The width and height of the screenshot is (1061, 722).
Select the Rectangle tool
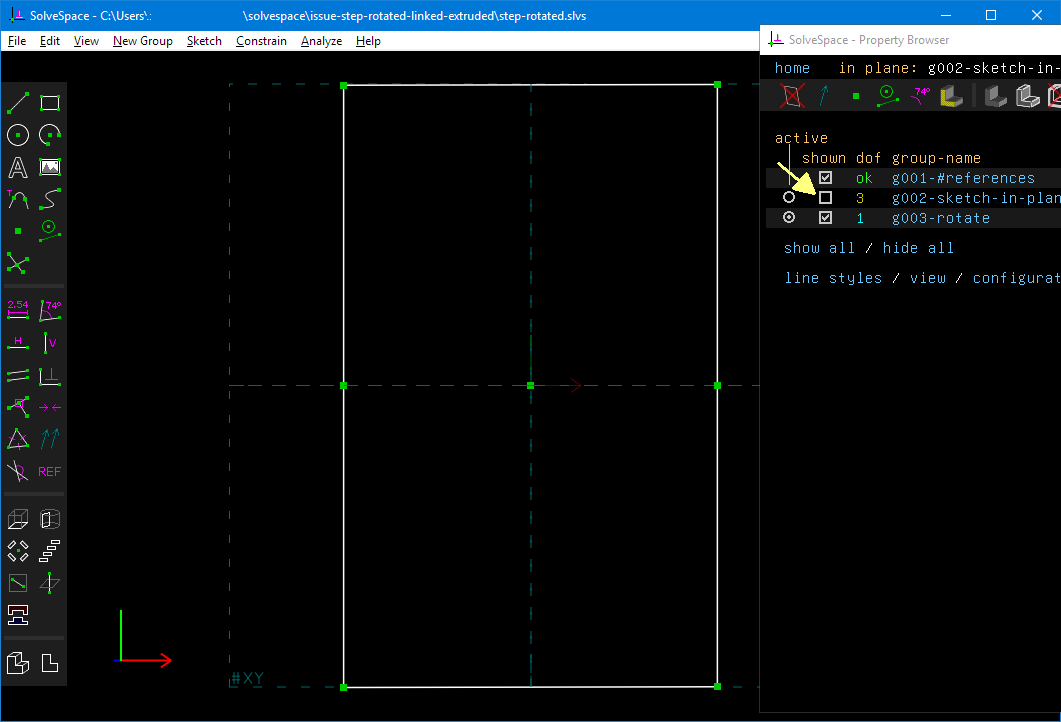pyautogui.click(x=49, y=103)
